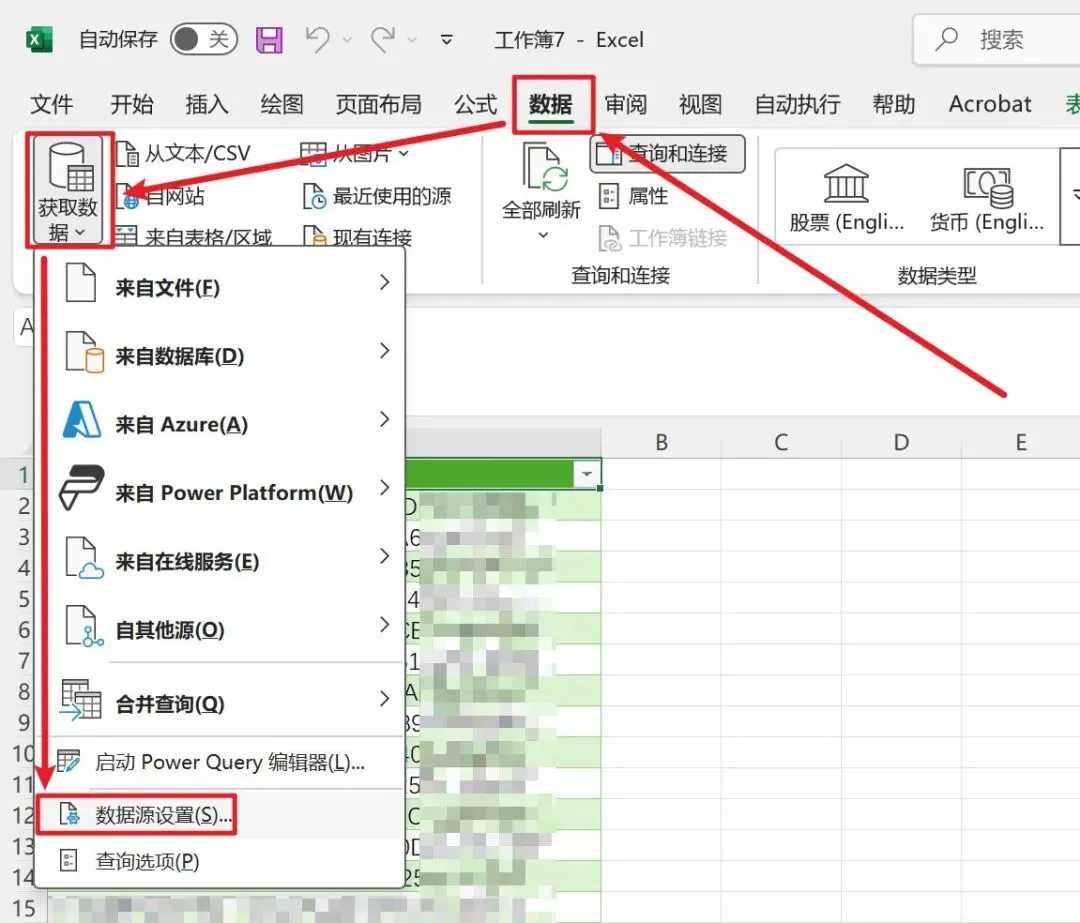Switch to the 开始 (Home) tab

(x=132, y=105)
